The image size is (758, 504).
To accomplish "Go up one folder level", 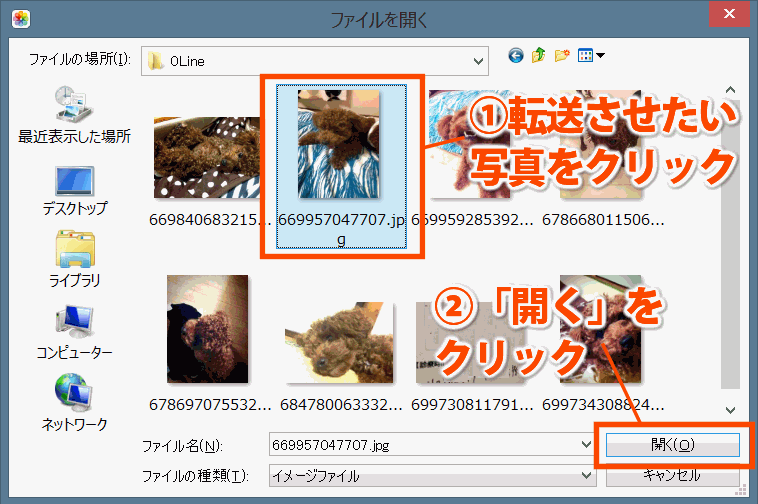I will pyautogui.click(x=539, y=57).
